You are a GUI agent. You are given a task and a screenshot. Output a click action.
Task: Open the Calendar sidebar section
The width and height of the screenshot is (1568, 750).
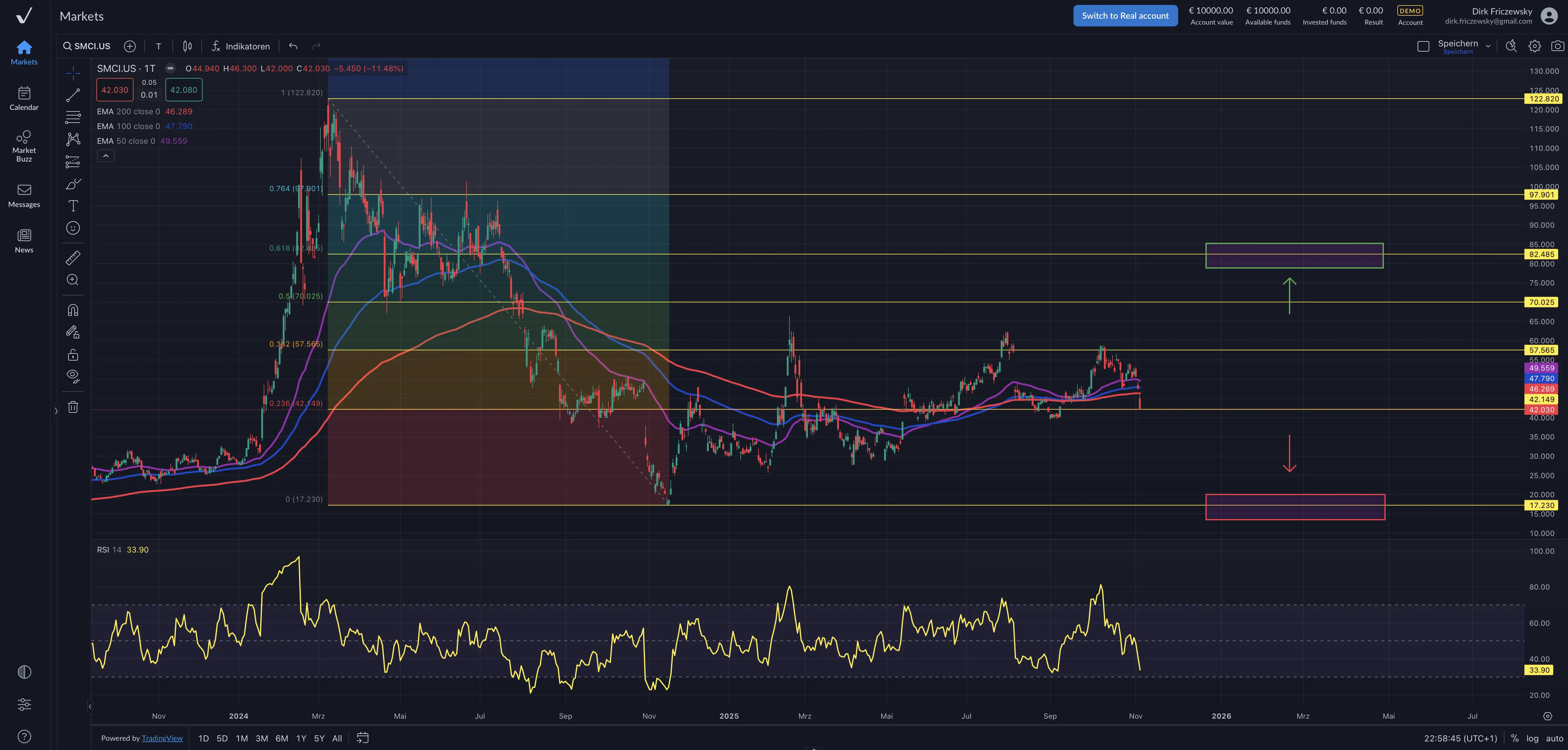pyautogui.click(x=24, y=98)
